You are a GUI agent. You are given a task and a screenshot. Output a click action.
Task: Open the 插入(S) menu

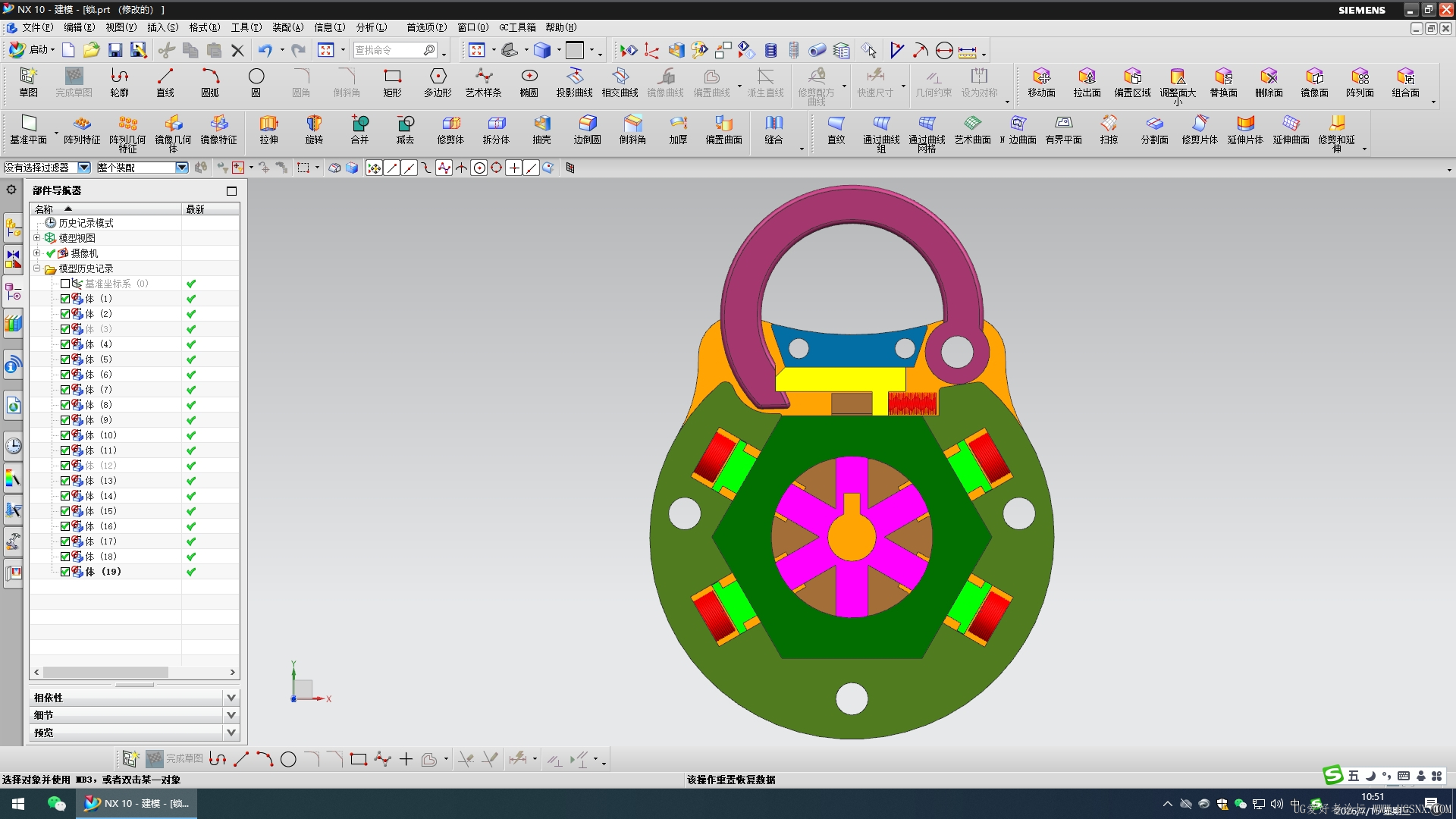[162, 27]
